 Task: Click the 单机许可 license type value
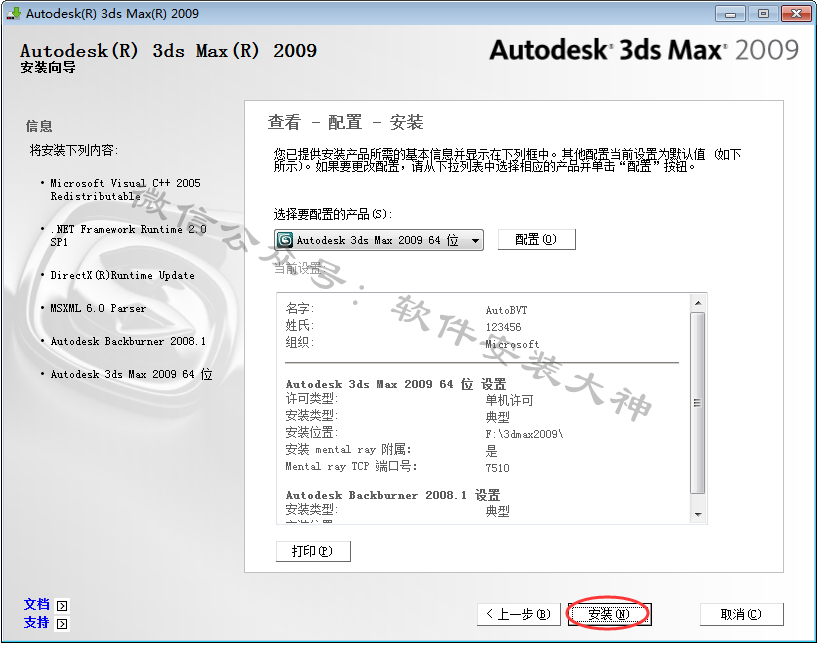pyautogui.click(x=509, y=400)
